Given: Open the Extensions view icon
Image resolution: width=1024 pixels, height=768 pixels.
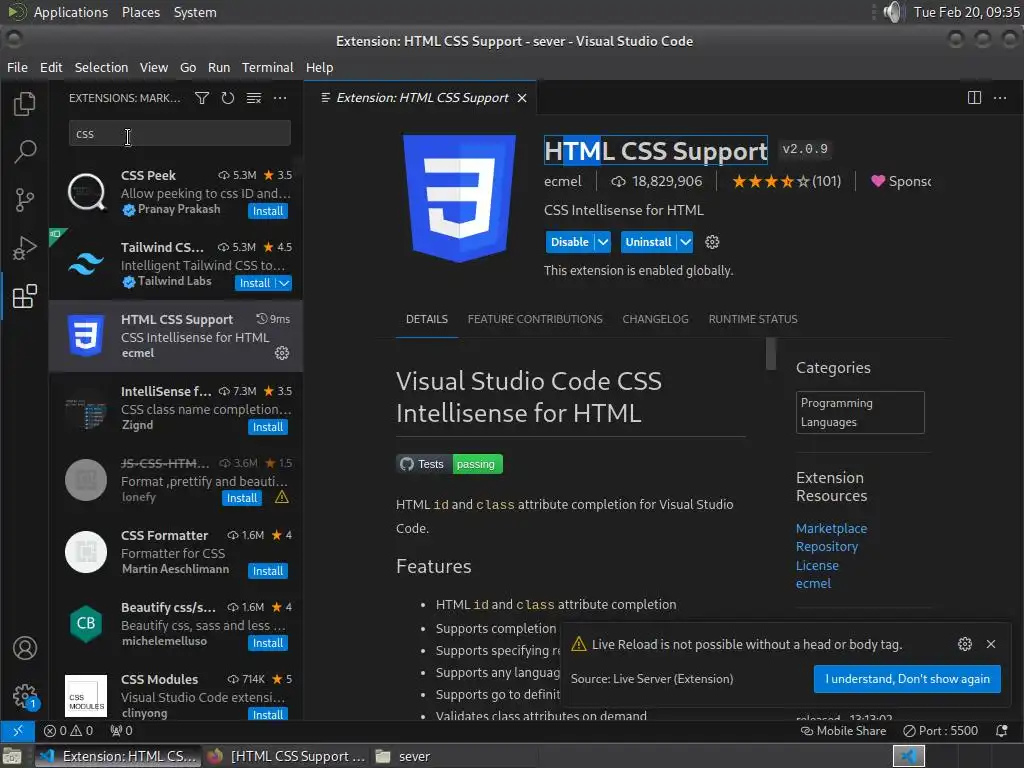Looking at the screenshot, I should click(24, 296).
